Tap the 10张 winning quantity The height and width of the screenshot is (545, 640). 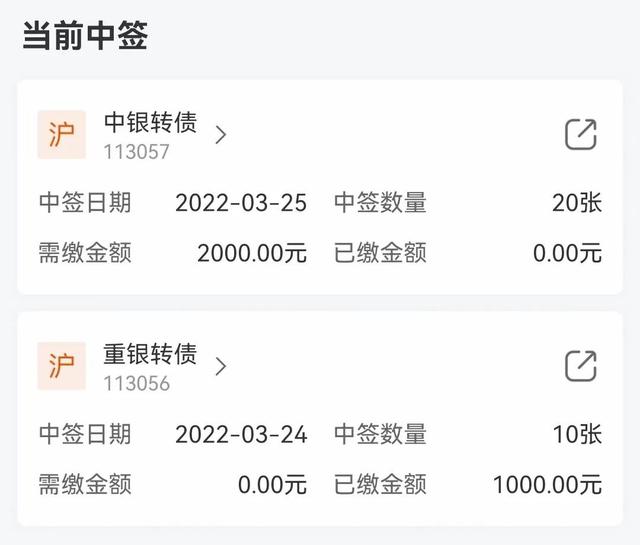click(x=577, y=434)
